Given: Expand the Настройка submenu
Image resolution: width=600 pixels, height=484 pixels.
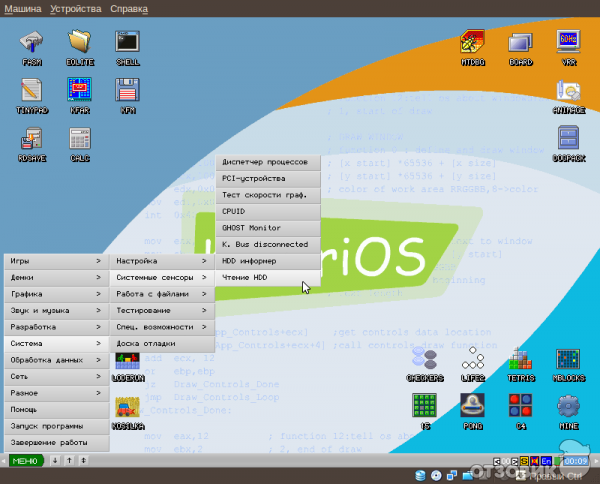Looking at the screenshot, I should tap(160, 261).
